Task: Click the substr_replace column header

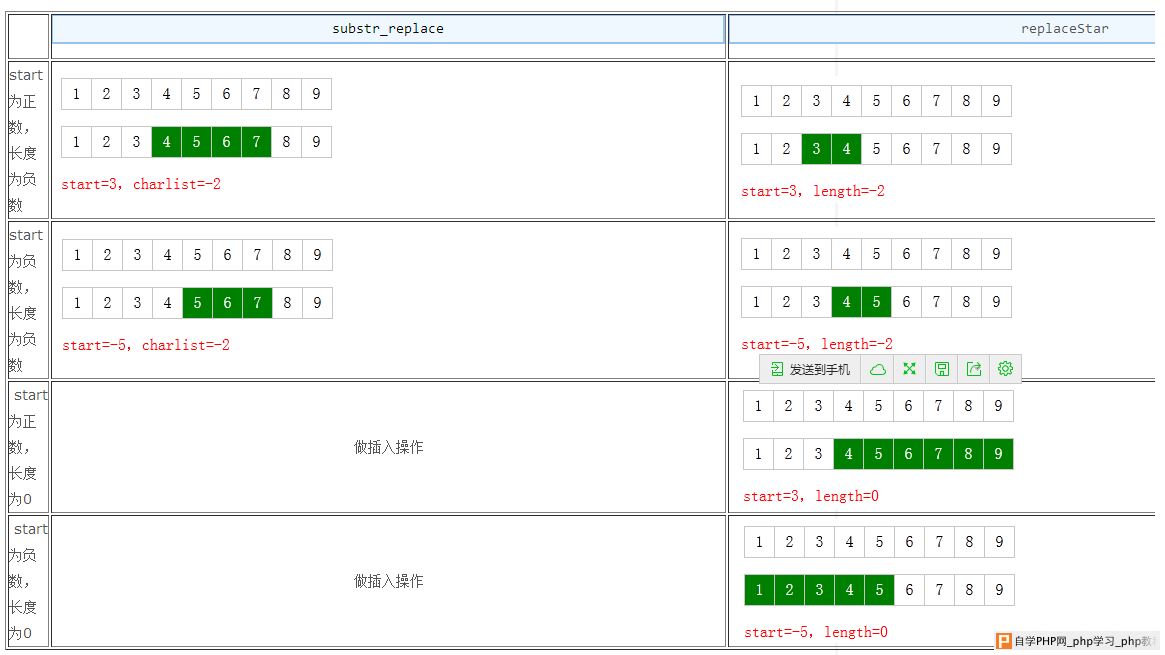Action: tap(388, 29)
